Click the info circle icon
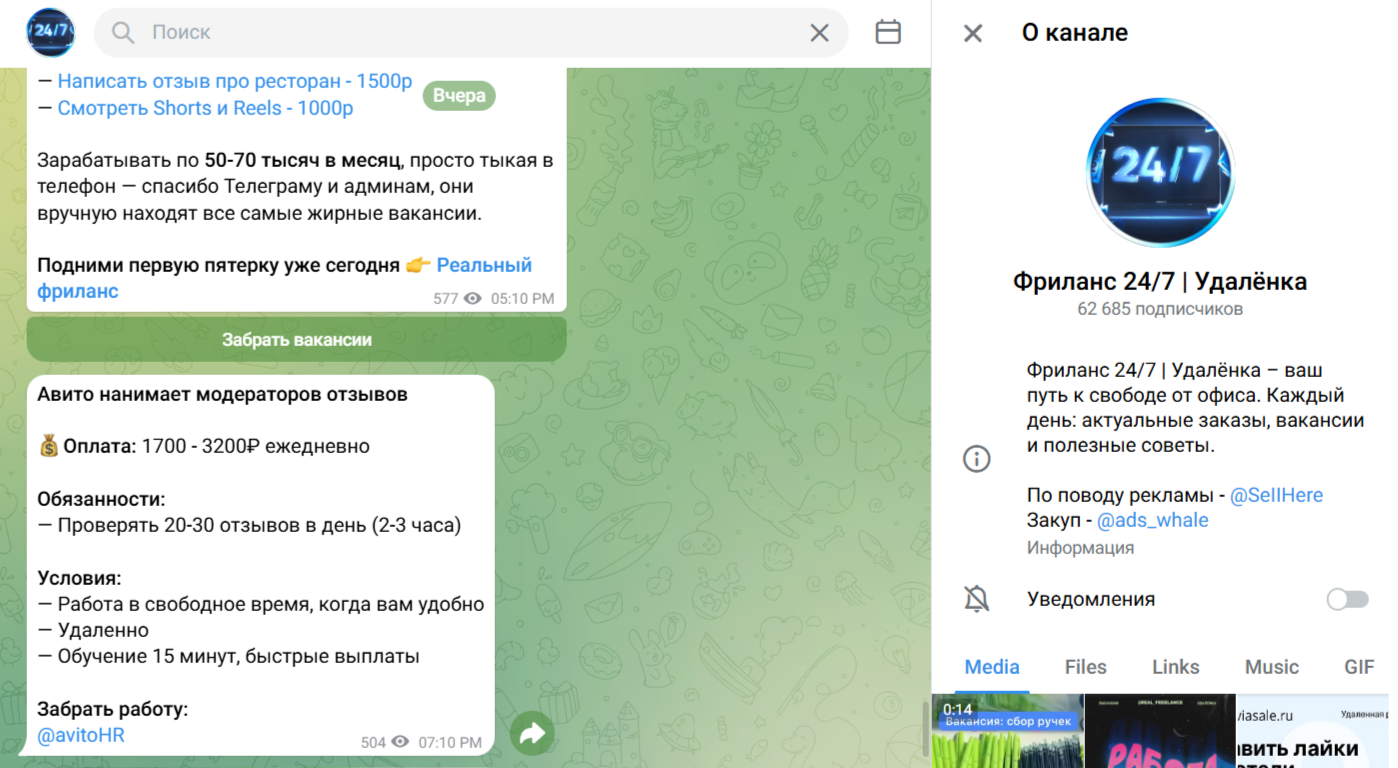The width and height of the screenshot is (1398, 768). pyautogui.click(x=976, y=459)
